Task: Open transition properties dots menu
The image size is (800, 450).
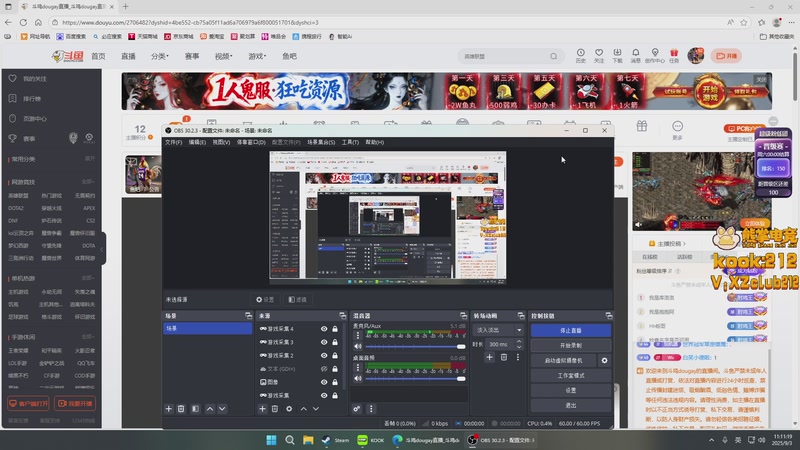Action: [x=518, y=357]
